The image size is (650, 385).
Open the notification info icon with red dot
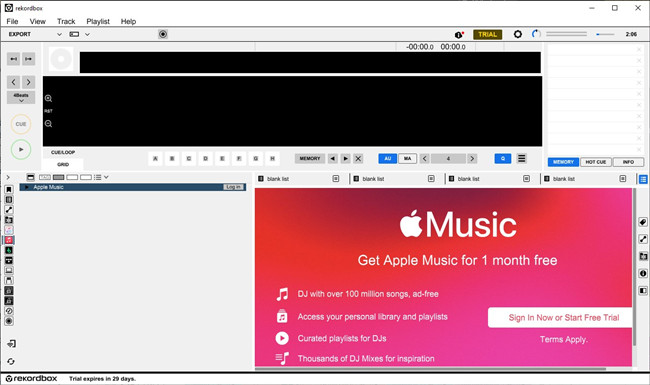pos(459,35)
